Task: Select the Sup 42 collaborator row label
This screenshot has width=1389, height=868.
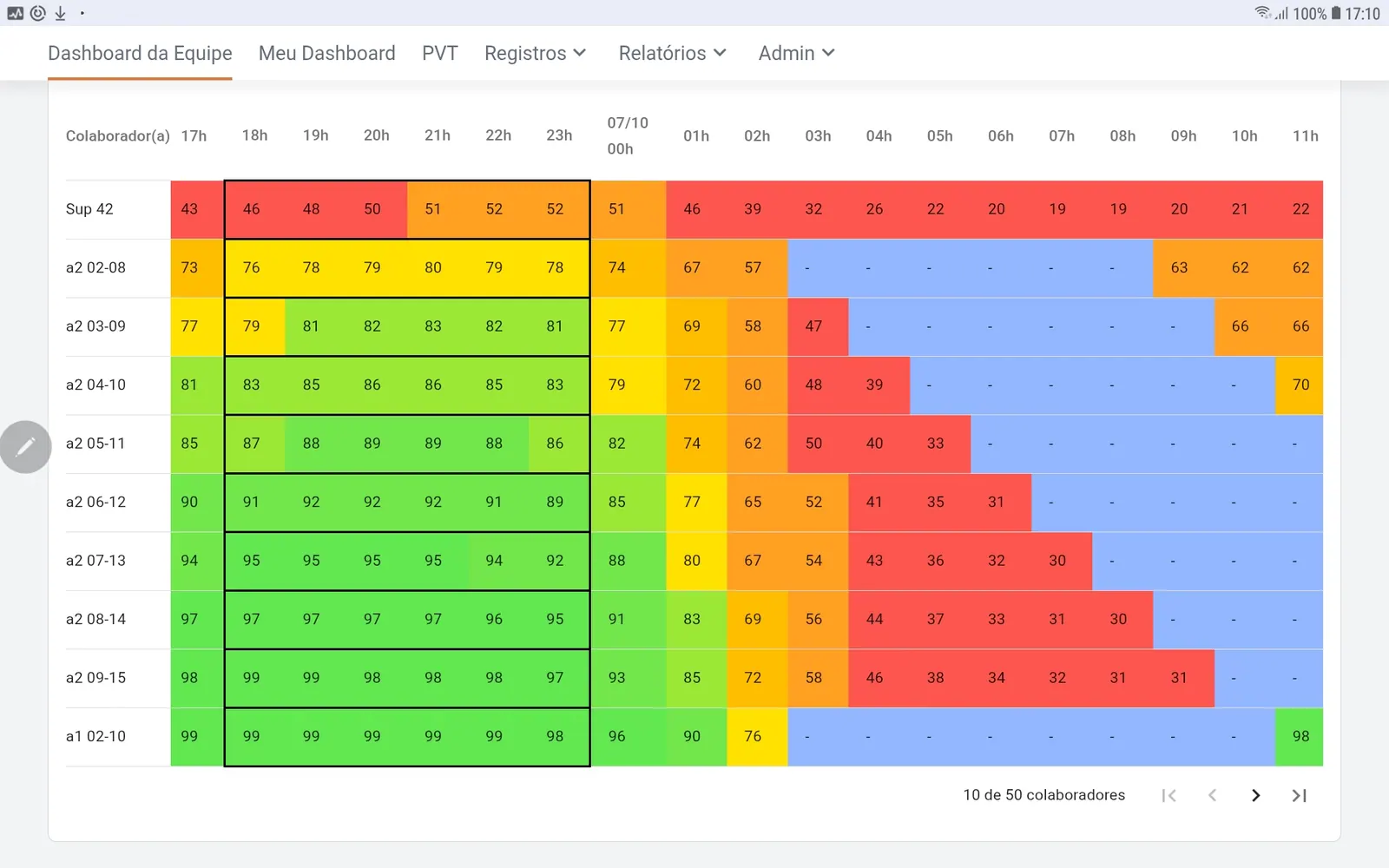Action: point(89,209)
